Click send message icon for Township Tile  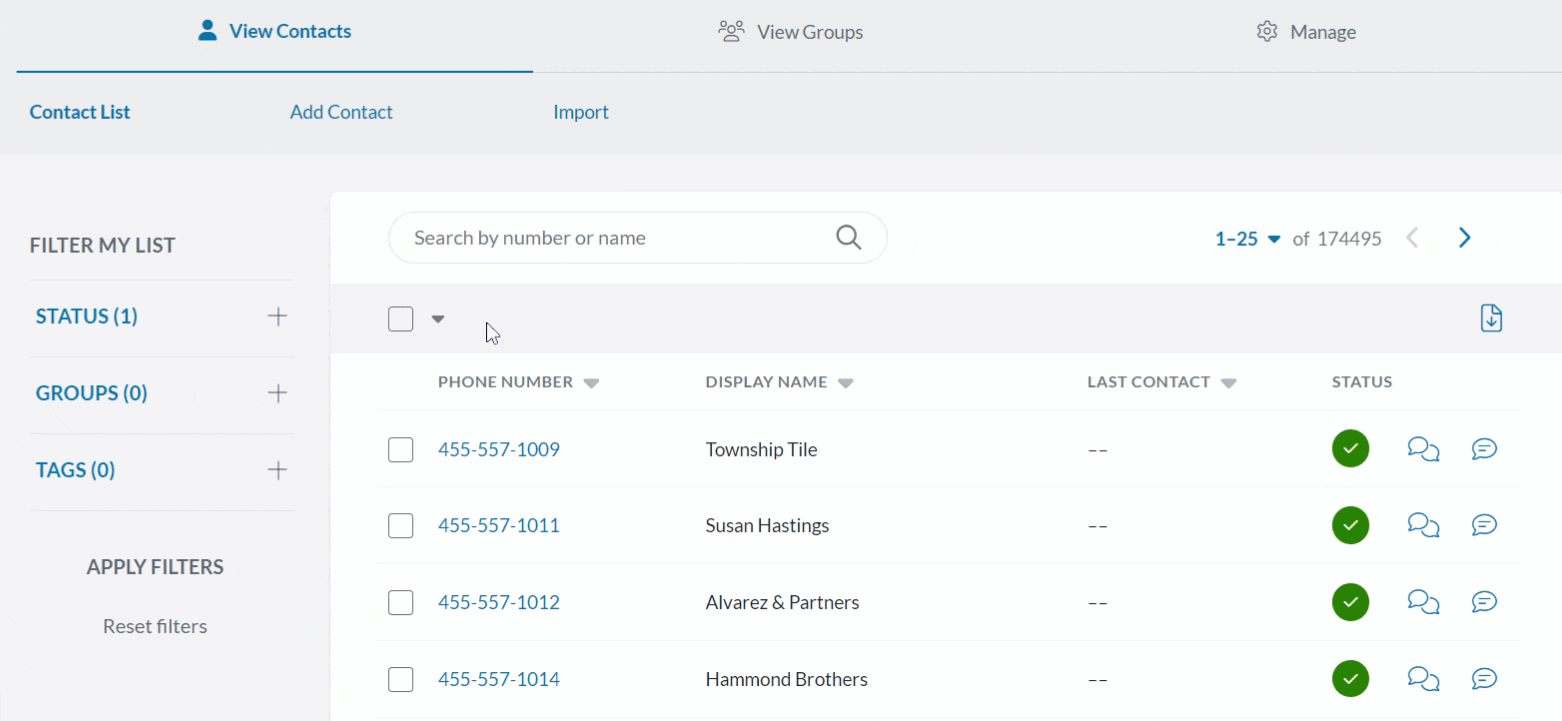click(1484, 449)
